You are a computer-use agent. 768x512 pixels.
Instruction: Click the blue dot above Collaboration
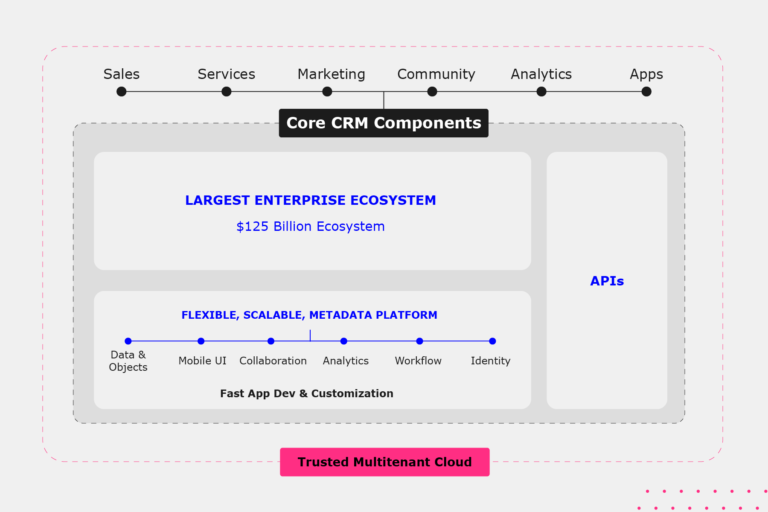271,341
